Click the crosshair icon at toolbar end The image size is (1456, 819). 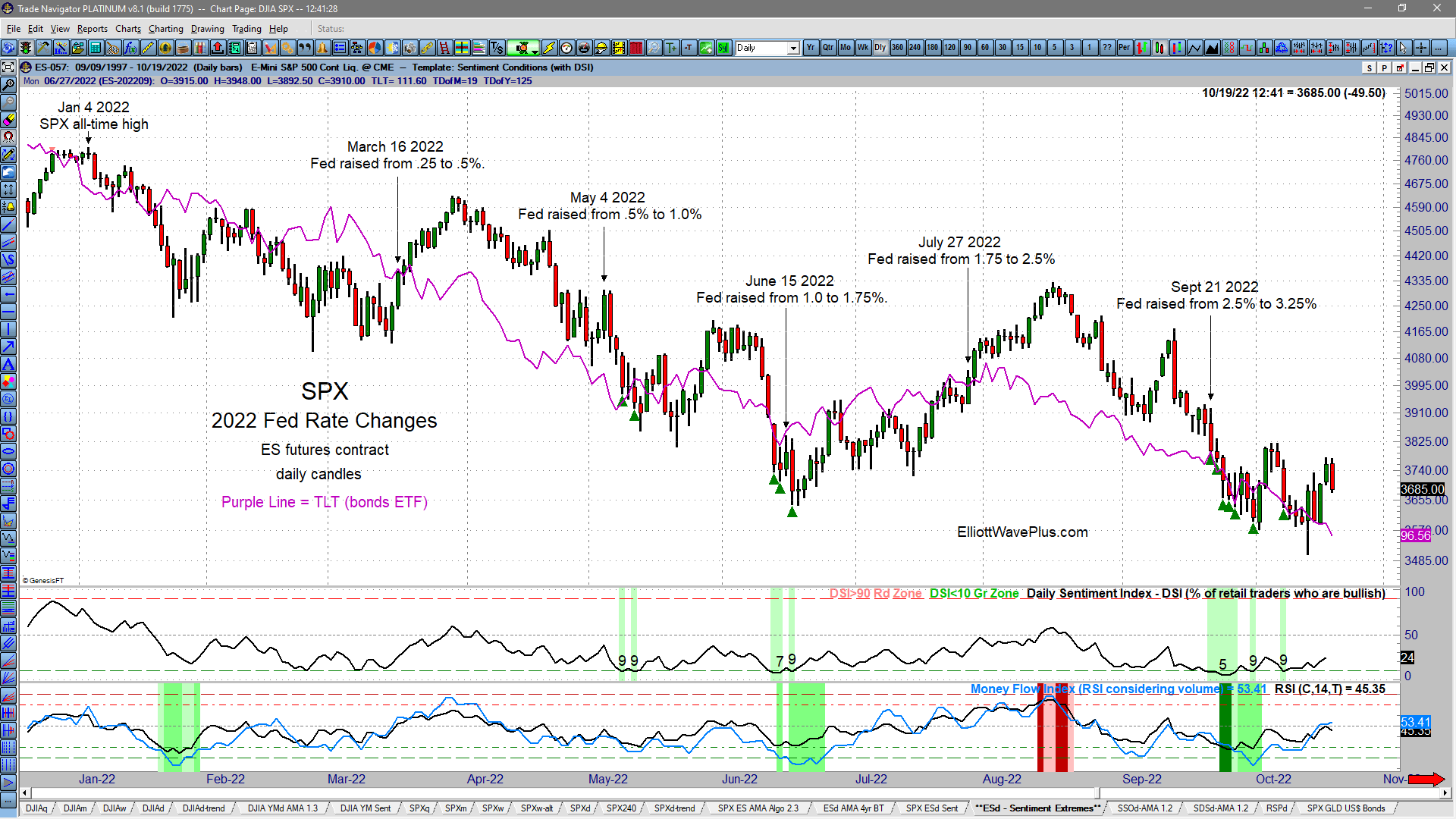point(1421,47)
